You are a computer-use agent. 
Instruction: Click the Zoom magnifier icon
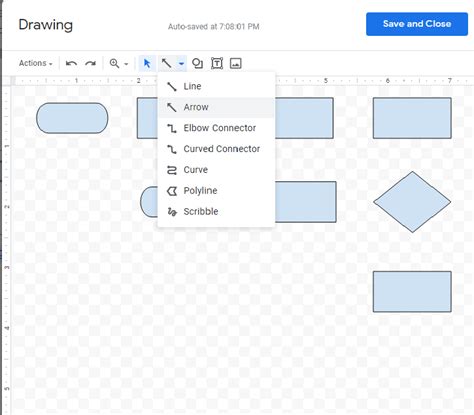pyautogui.click(x=114, y=63)
